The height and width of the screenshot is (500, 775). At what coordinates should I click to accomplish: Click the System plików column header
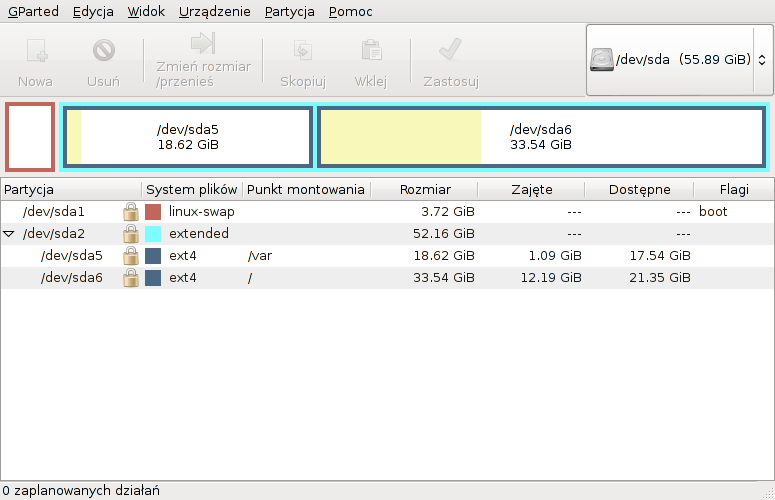191,189
